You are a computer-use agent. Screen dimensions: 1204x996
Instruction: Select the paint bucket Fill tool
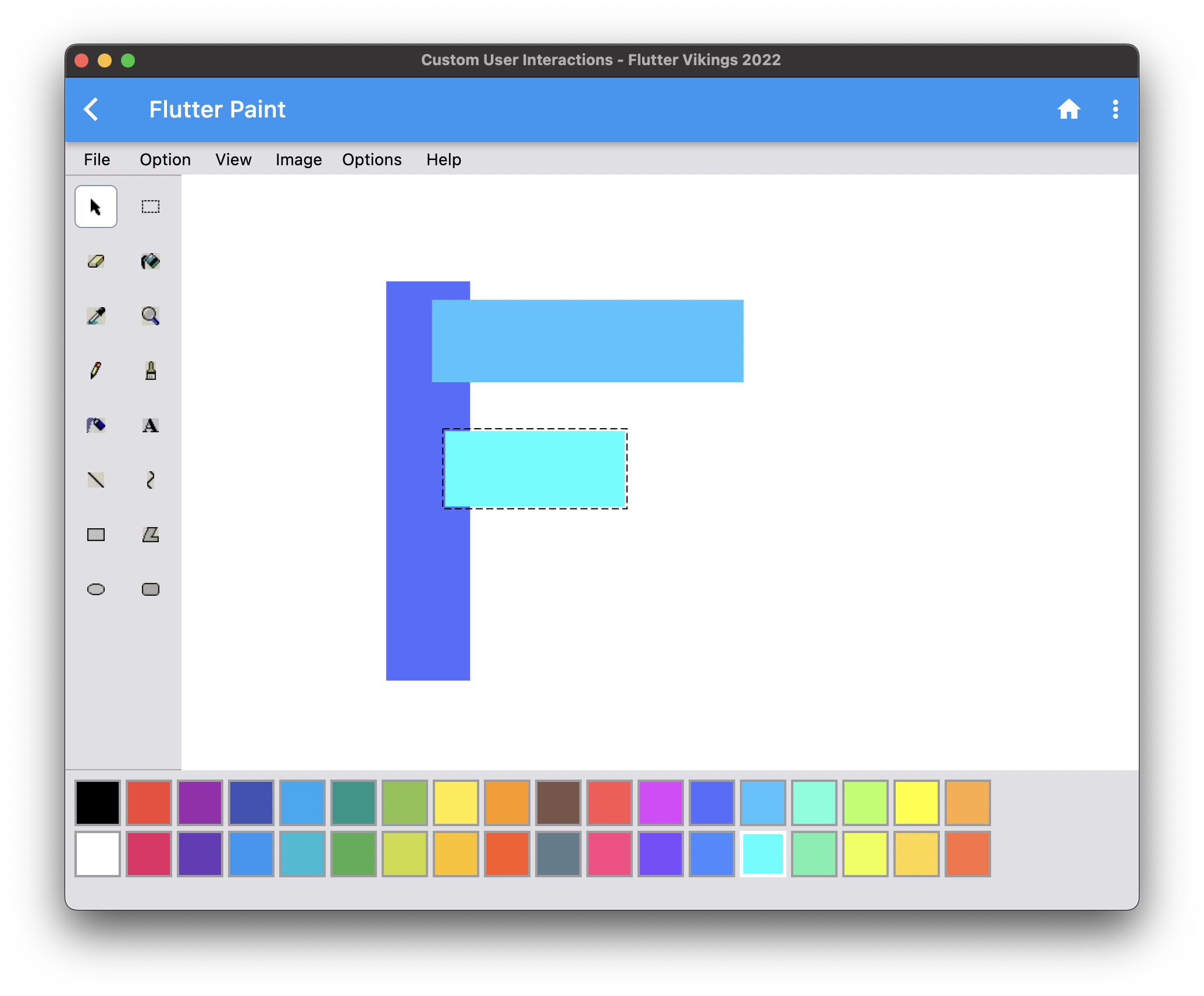click(x=151, y=261)
